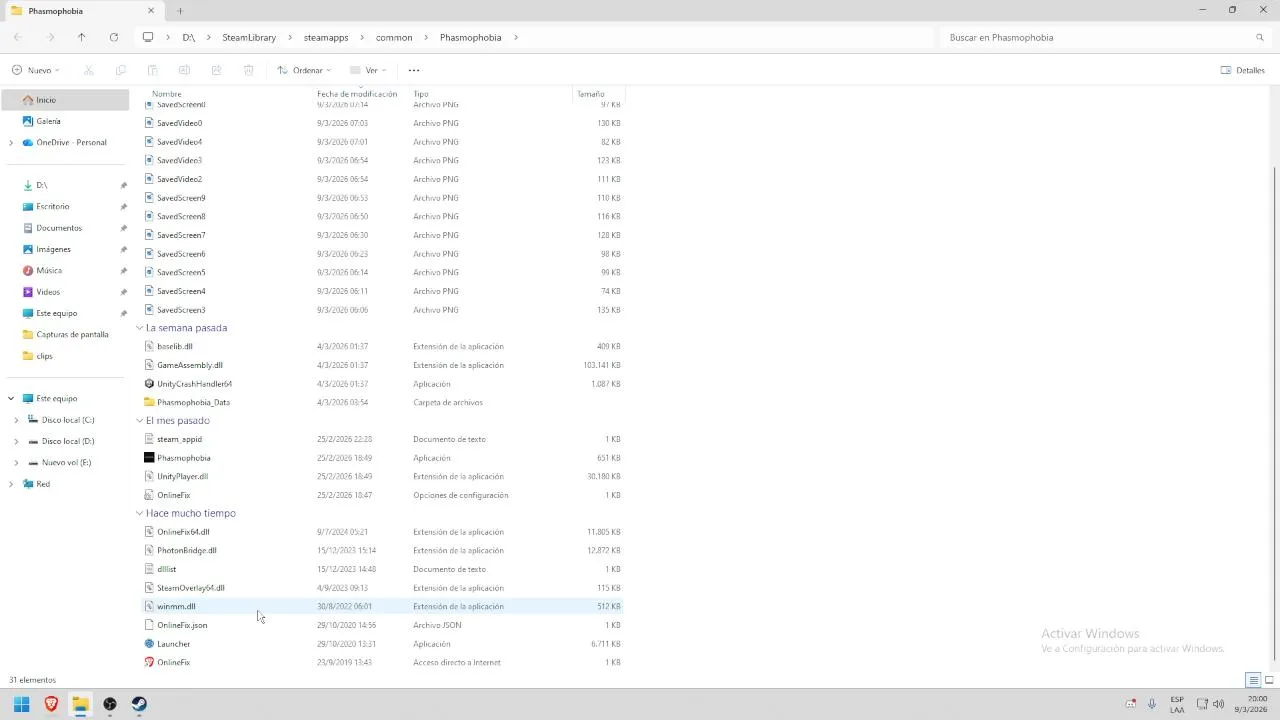Click SteamLibrary in the address breadcrumb
The image size is (1280, 720).
[x=249, y=37]
